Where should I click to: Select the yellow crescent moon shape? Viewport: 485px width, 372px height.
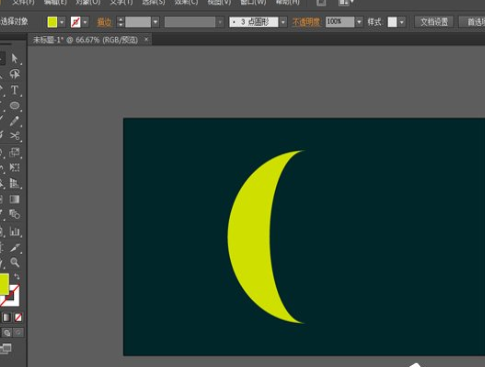pyautogui.click(x=249, y=237)
